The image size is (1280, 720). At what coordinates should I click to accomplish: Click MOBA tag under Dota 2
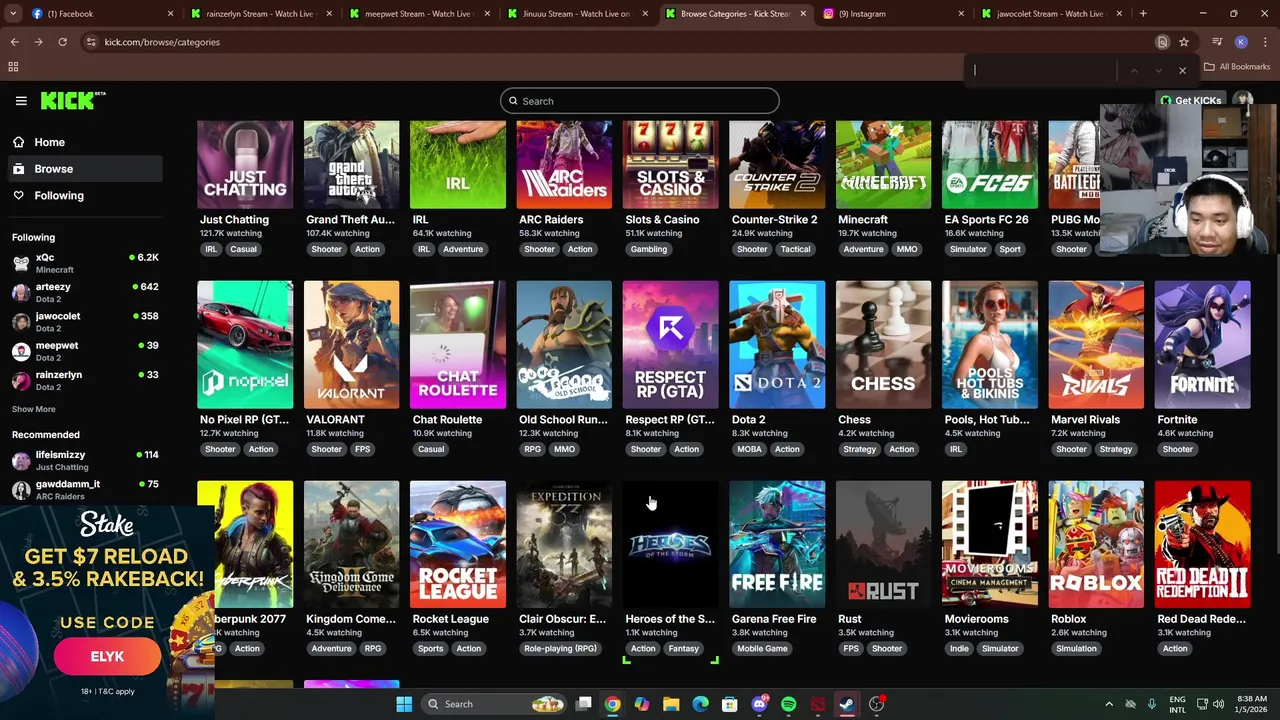tap(749, 449)
